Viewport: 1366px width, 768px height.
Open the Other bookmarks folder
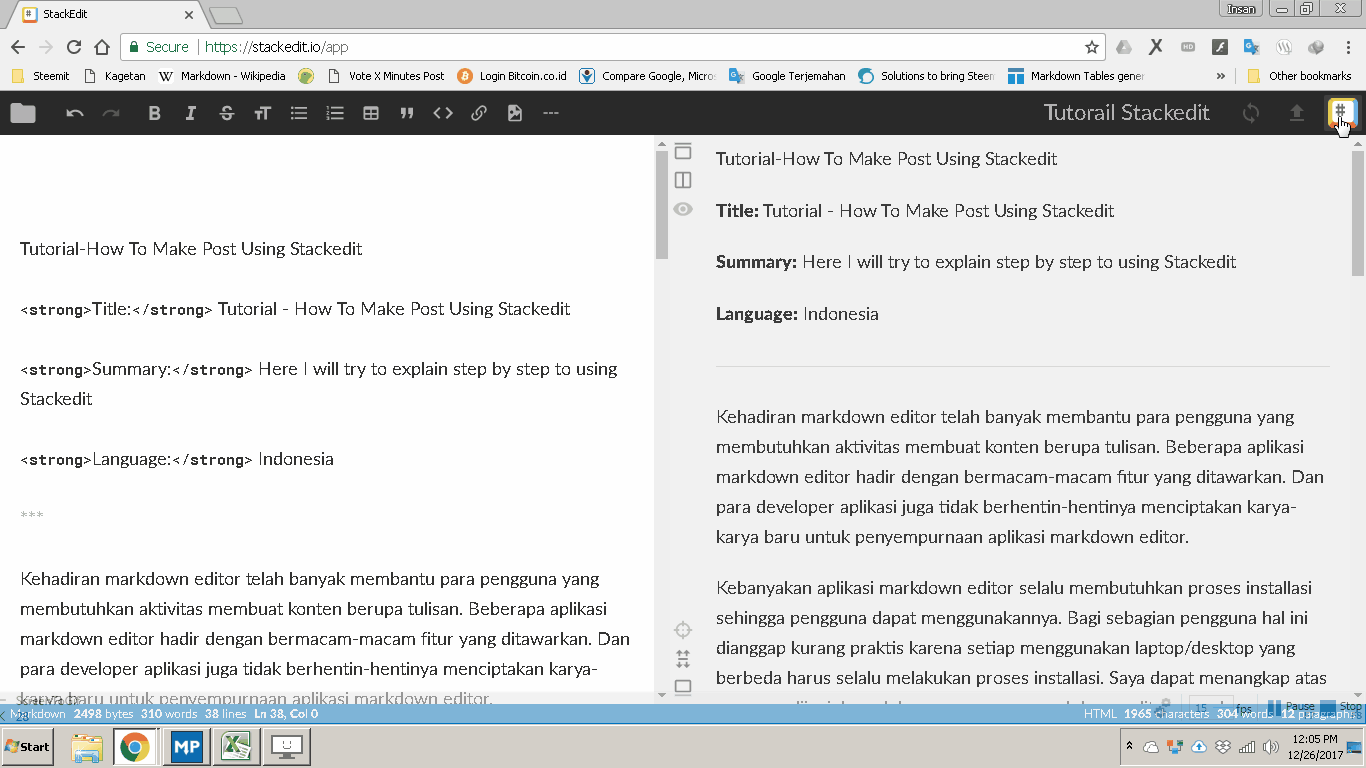[x=1300, y=76]
